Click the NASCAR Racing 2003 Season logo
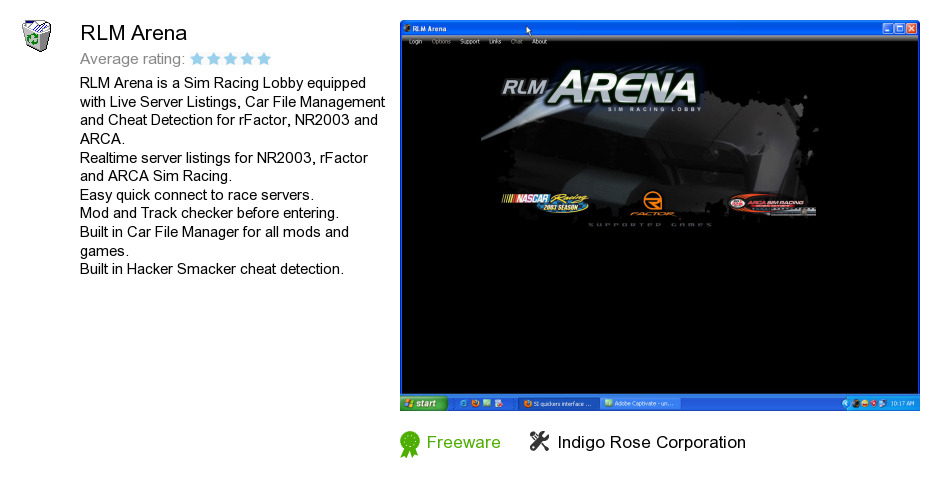 click(x=545, y=202)
